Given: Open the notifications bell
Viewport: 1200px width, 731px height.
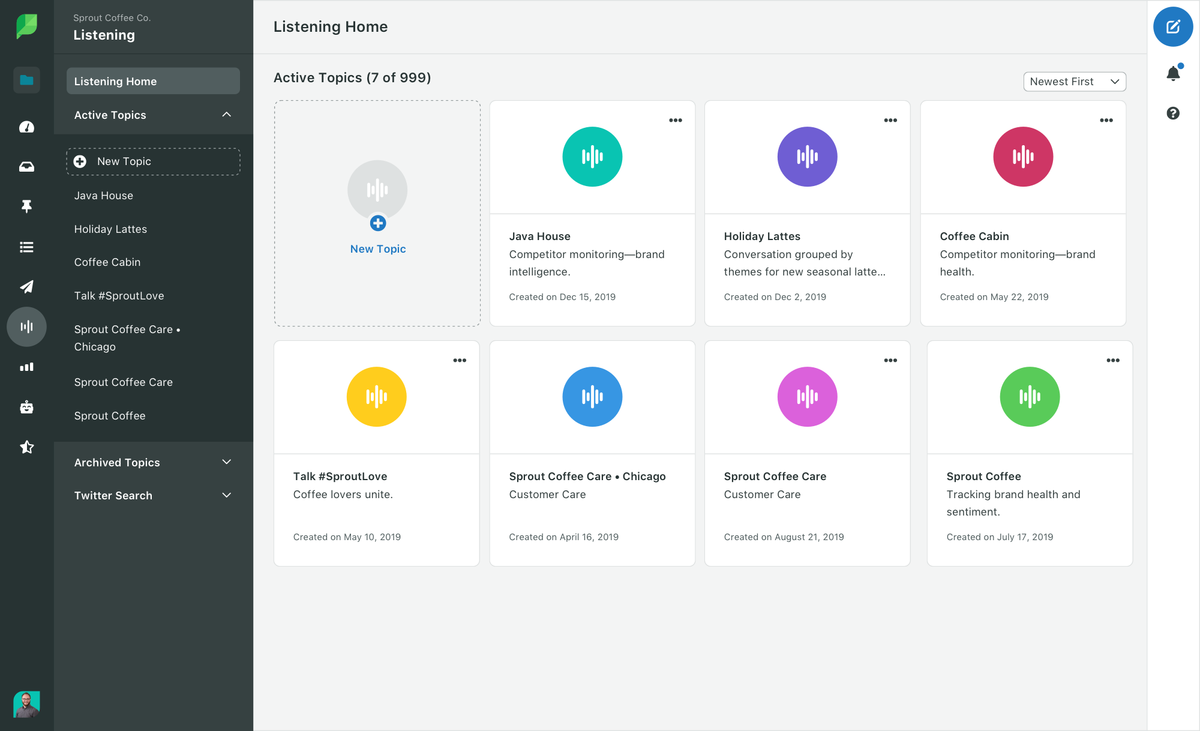Looking at the screenshot, I should [x=1174, y=73].
